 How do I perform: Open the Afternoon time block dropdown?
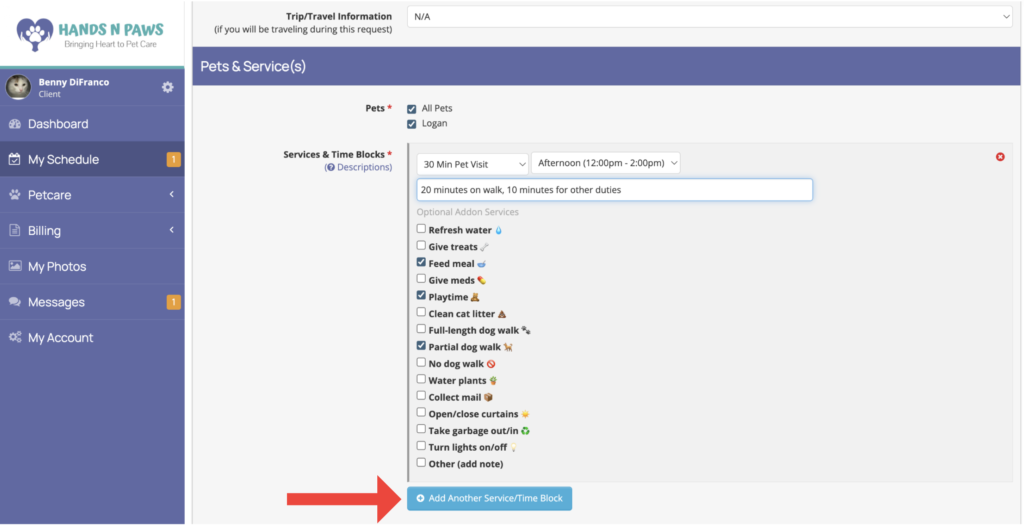click(x=605, y=163)
